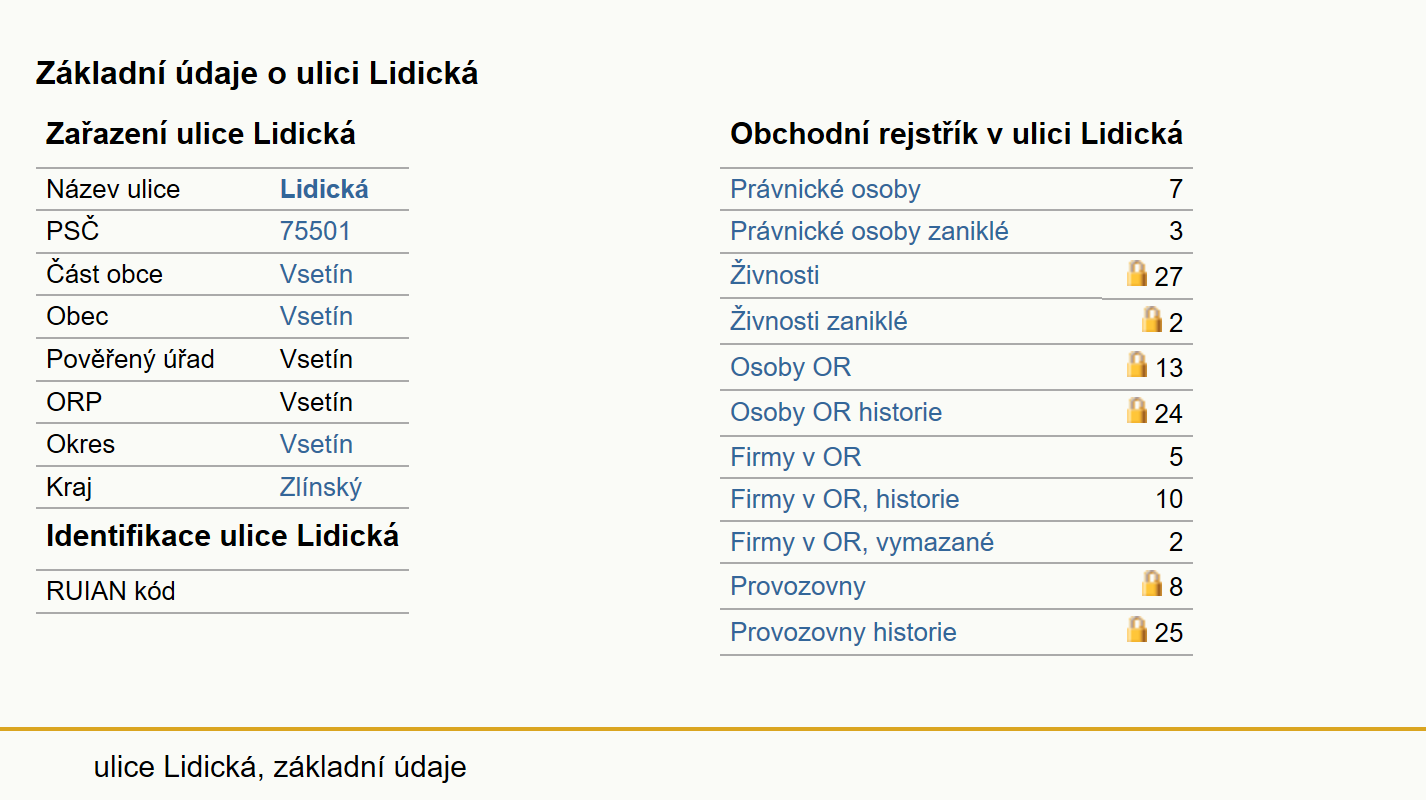Click Vsetín link in Okres row
The image size is (1426, 800).
pyautogui.click(x=316, y=444)
